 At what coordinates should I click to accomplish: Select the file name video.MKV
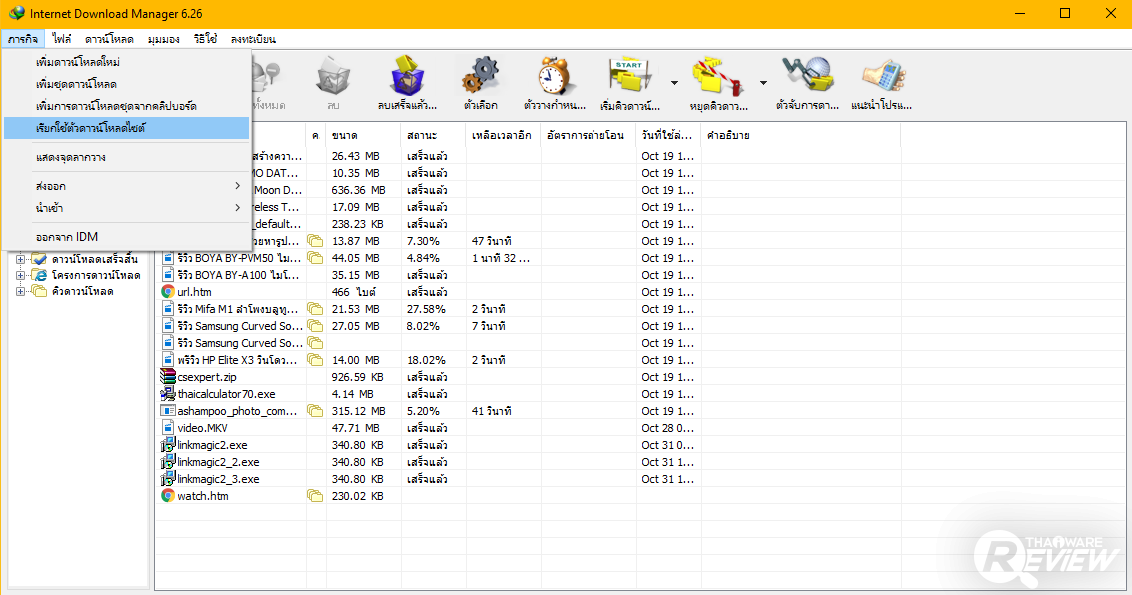click(202, 428)
